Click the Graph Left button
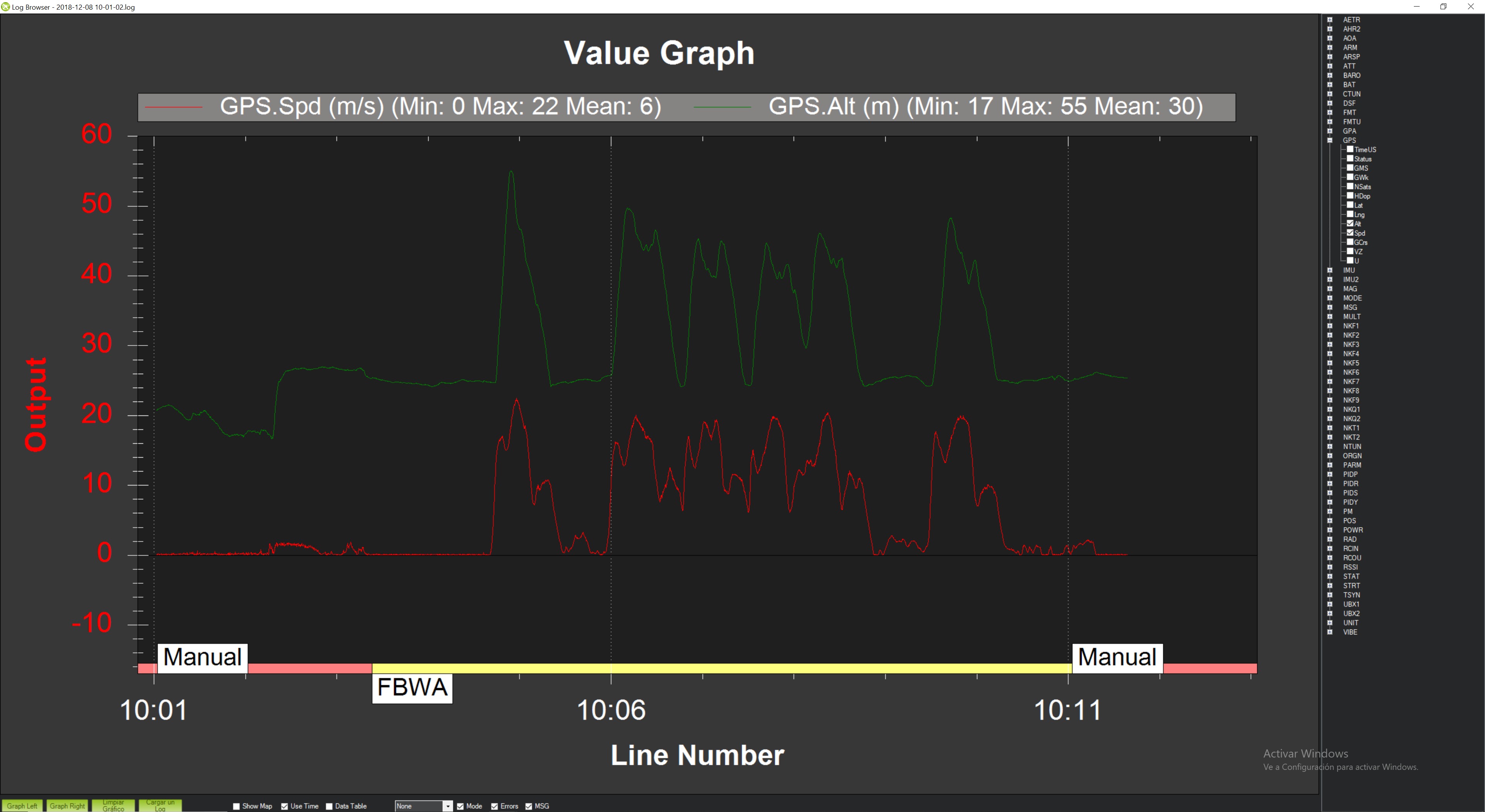The height and width of the screenshot is (812, 1485). point(22,806)
